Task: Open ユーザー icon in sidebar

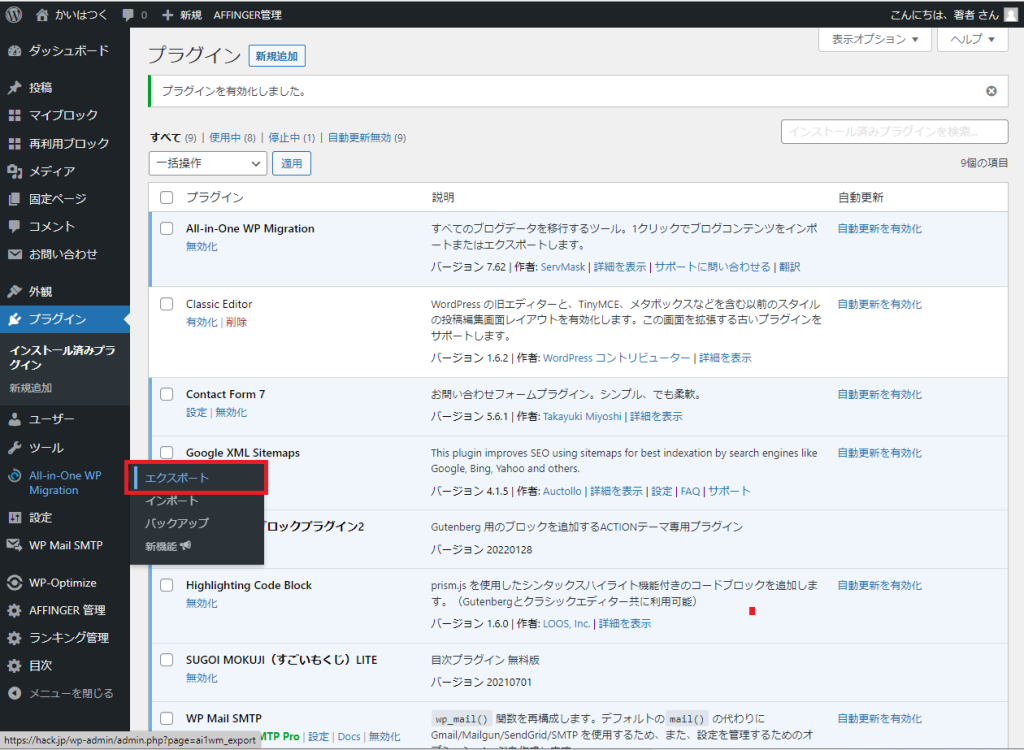Action: 14,419
